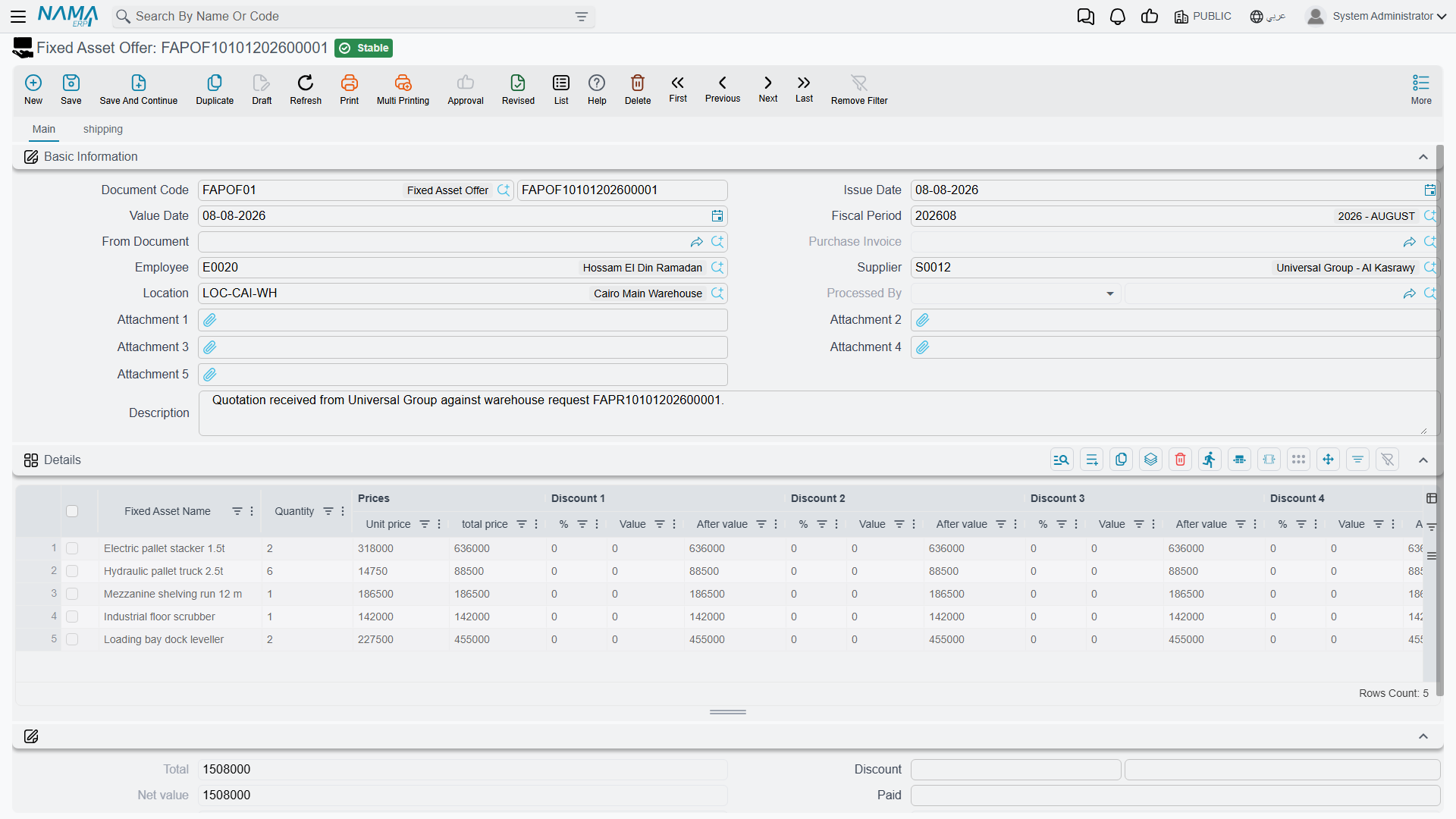Click delete row icon in Details toolbar
The height and width of the screenshot is (819, 1456).
(1180, 460)
